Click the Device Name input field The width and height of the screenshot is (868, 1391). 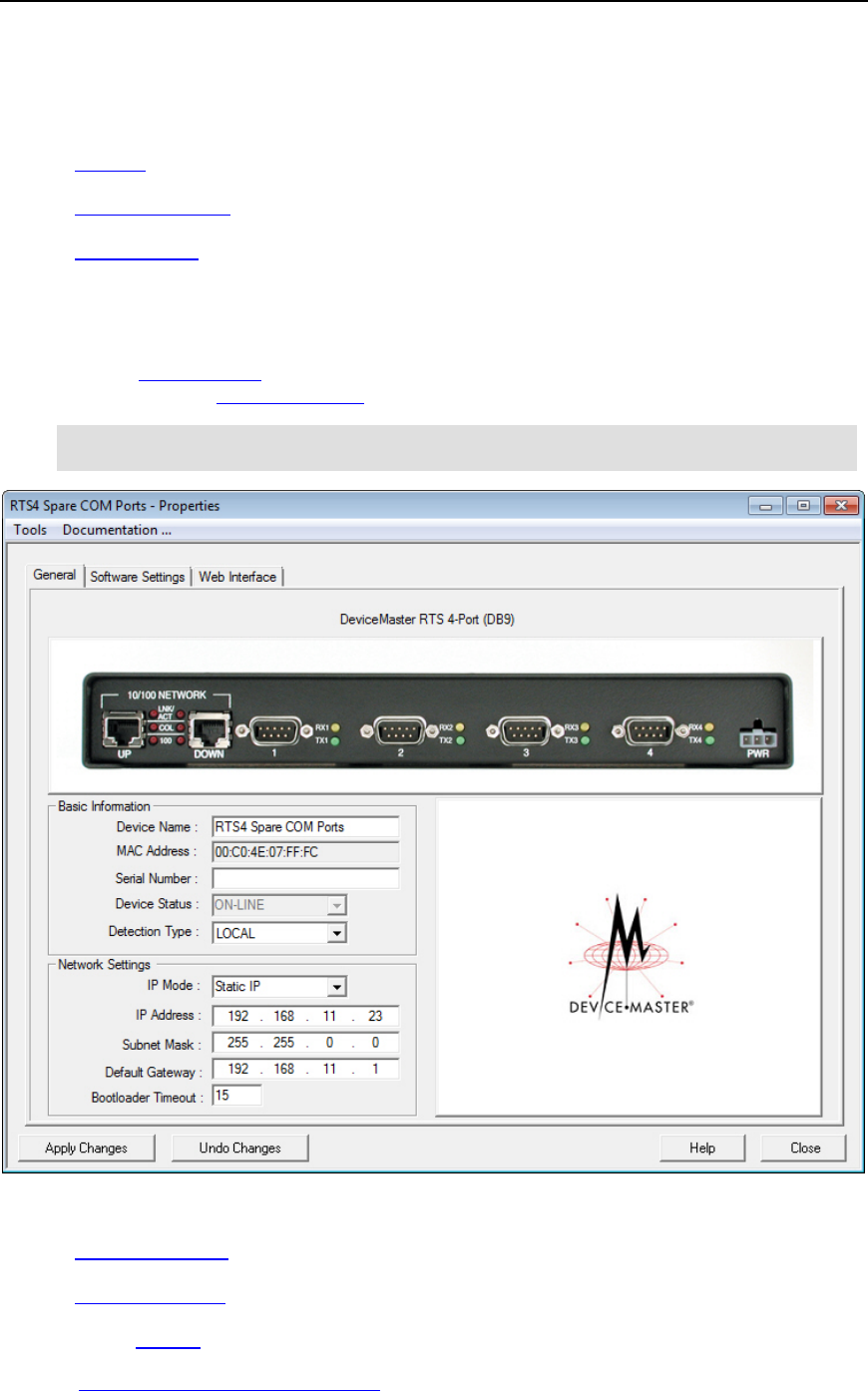point(305,826)
